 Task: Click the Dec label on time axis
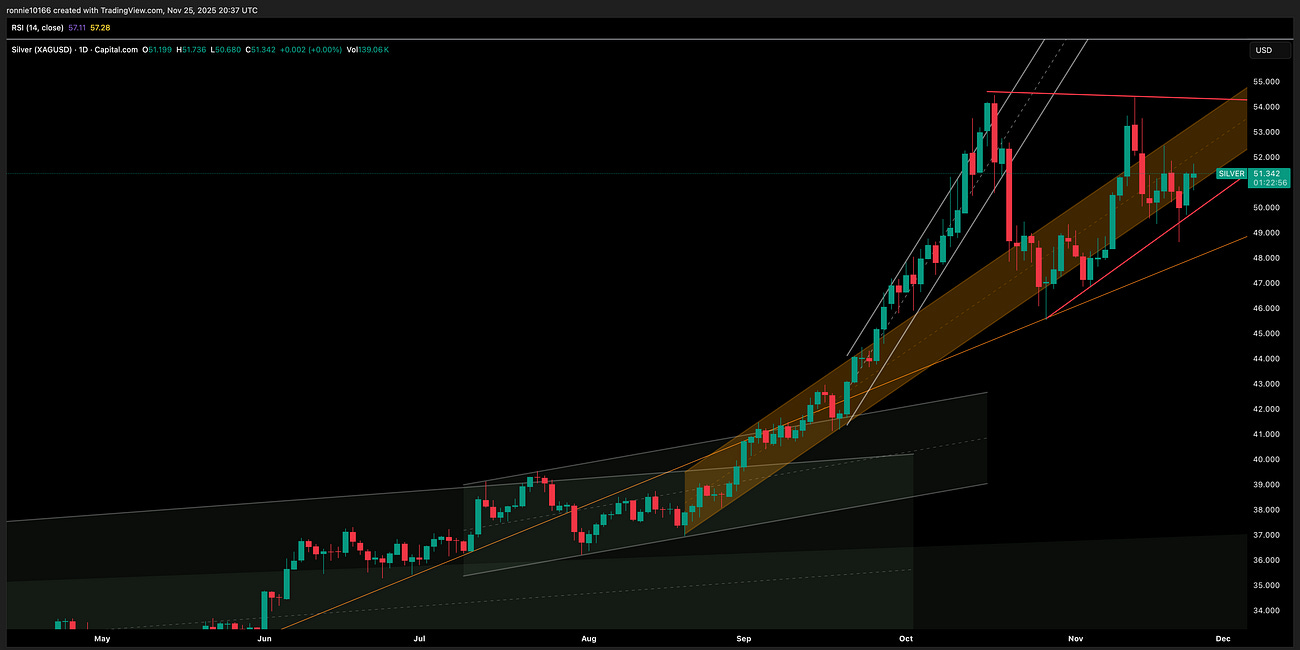1221,638
